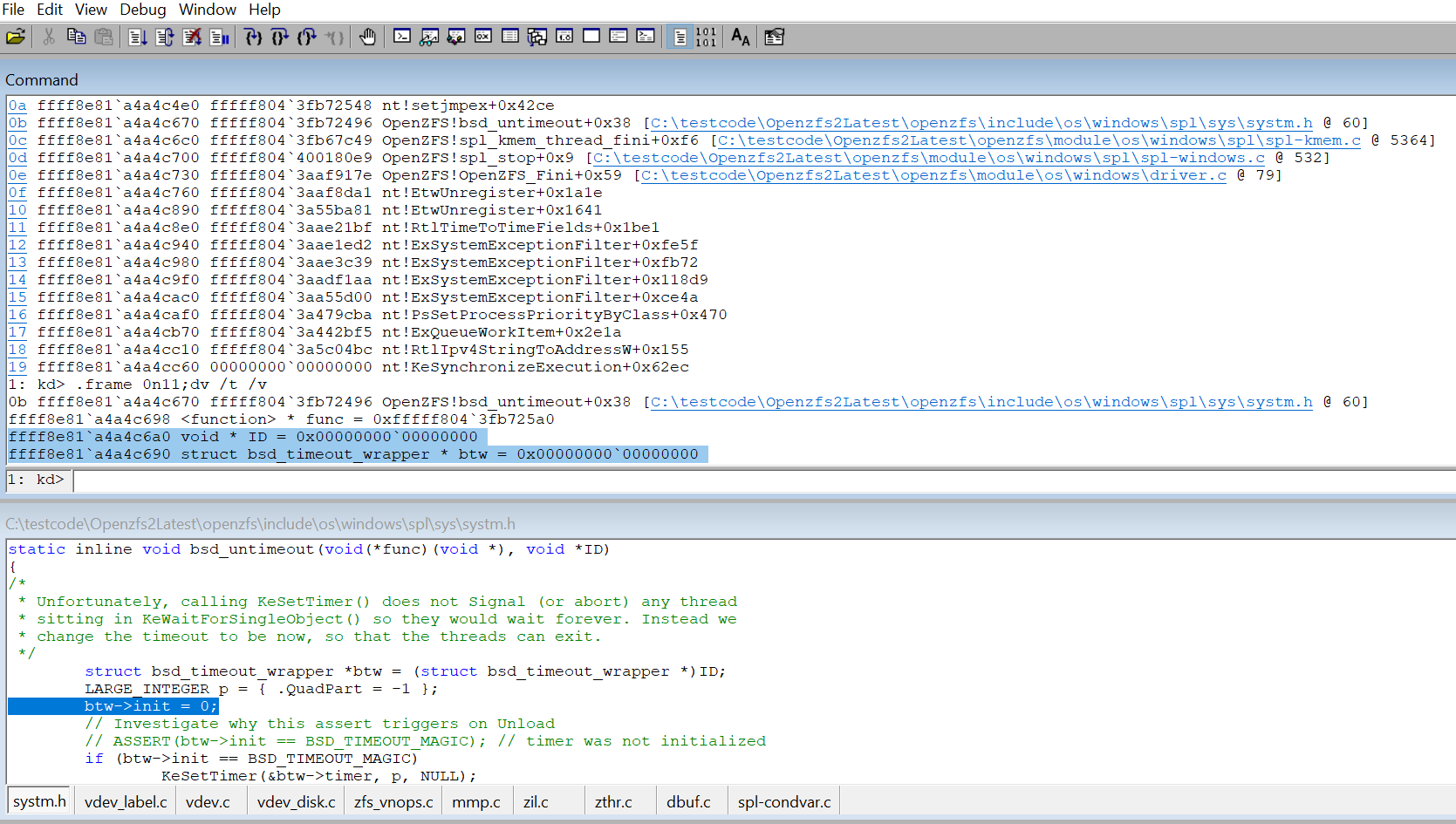Copy the selected locals text

pos(76,37)
